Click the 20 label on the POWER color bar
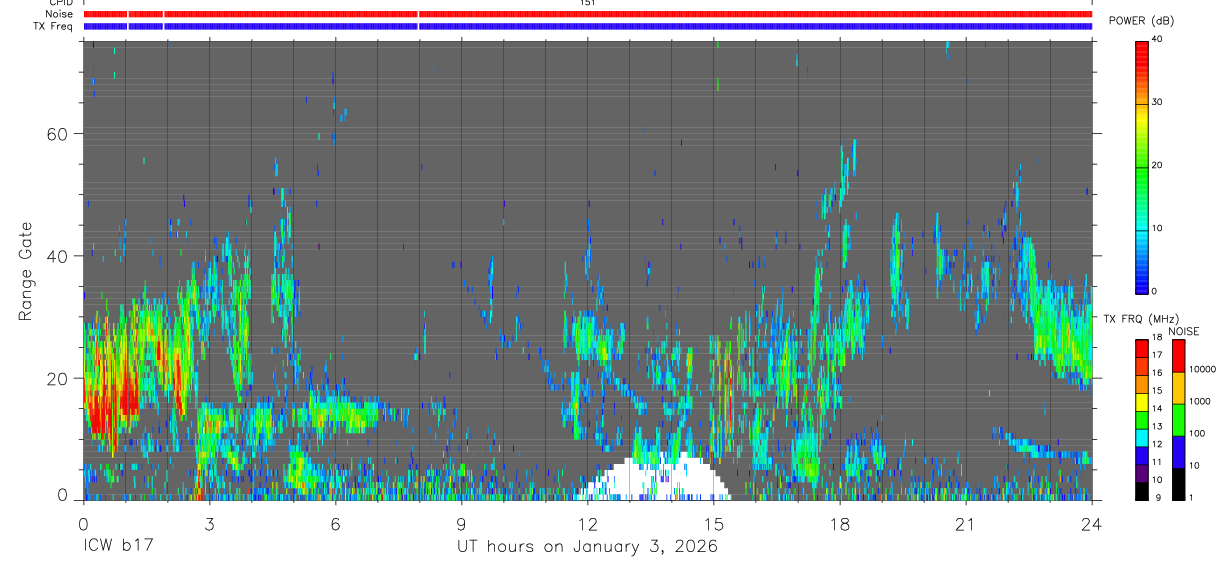Viewport: 1228px width, 567px height. tap(1157, 165)
